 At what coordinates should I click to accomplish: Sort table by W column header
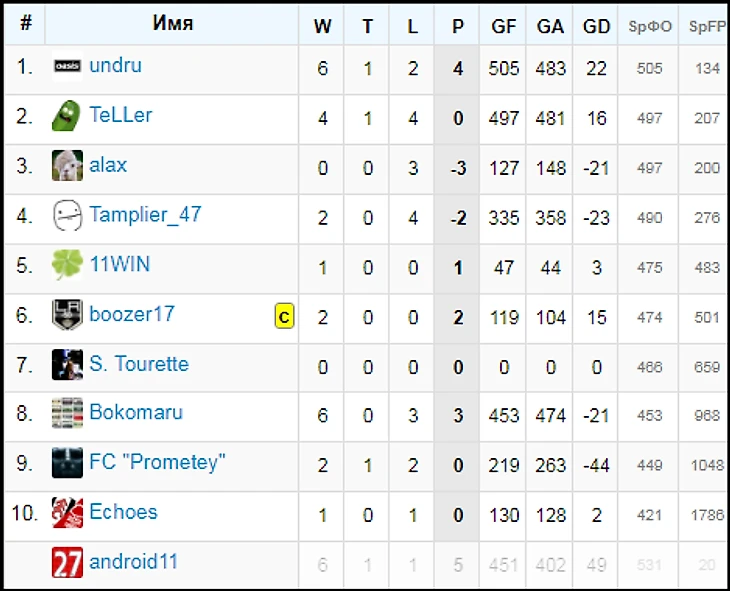322,27
